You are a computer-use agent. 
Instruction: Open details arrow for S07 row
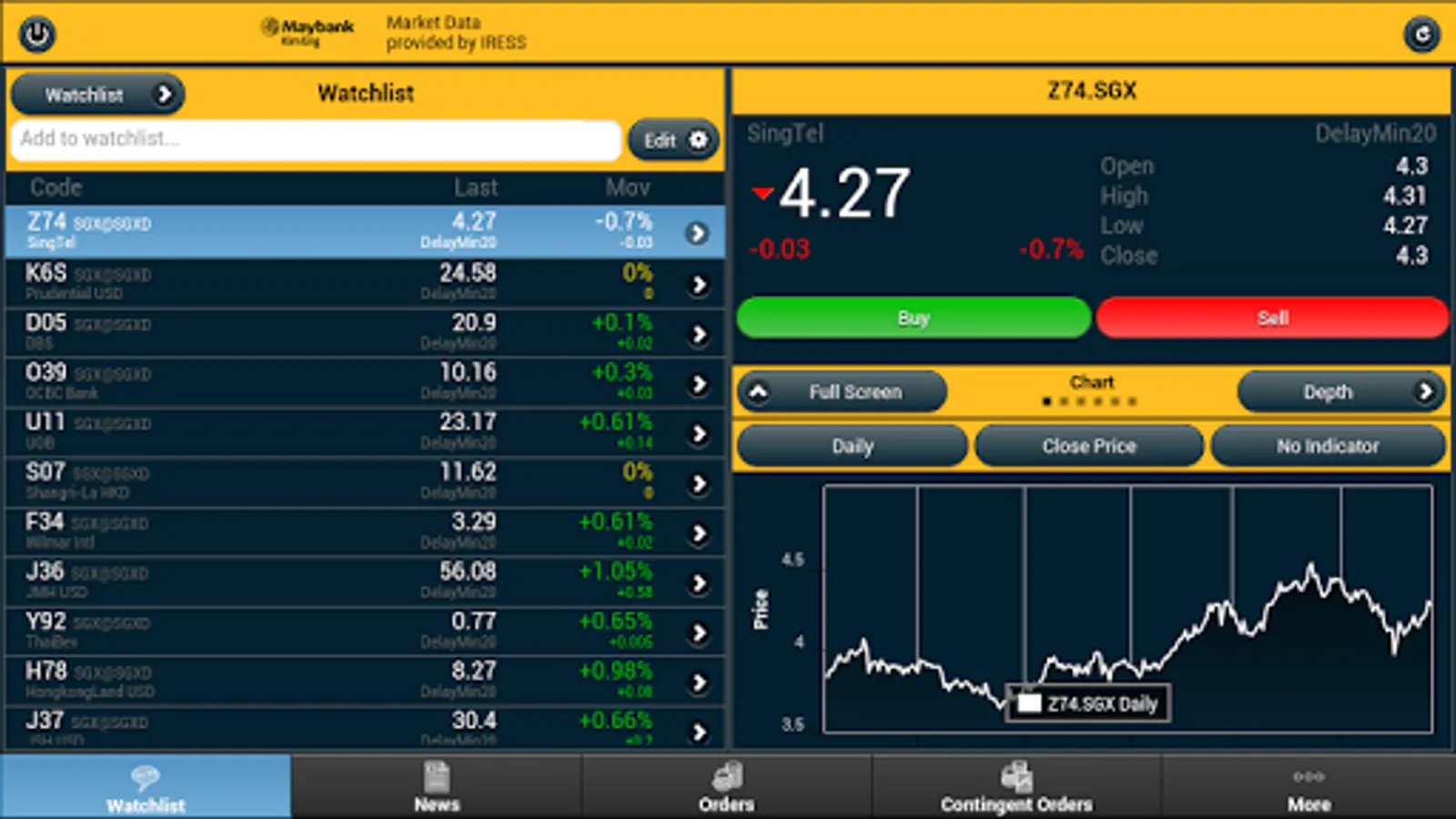click(698, 484)
